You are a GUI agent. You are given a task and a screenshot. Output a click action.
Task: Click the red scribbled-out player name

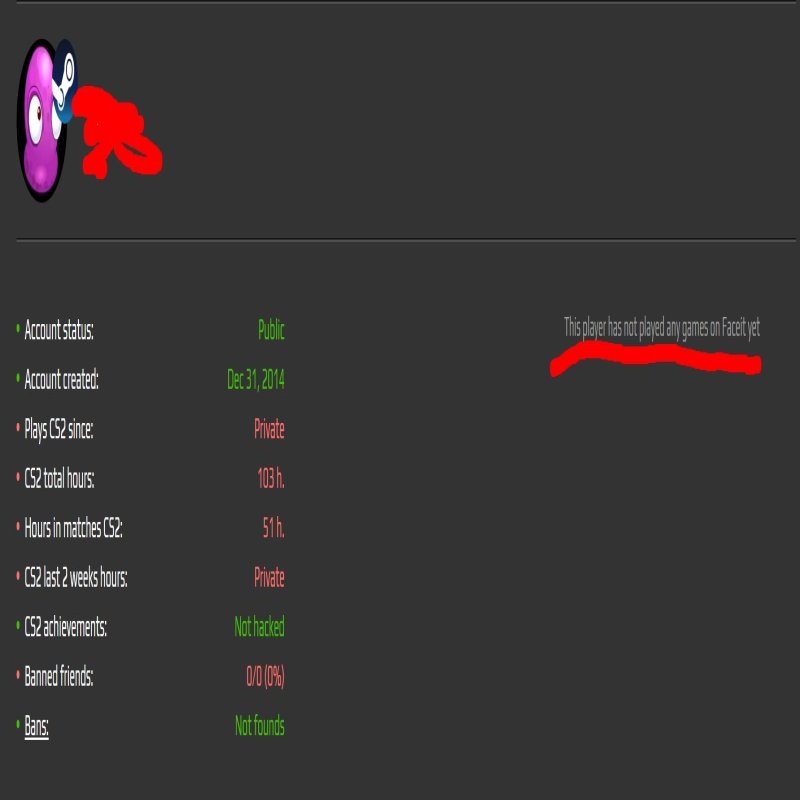(117, 132)
